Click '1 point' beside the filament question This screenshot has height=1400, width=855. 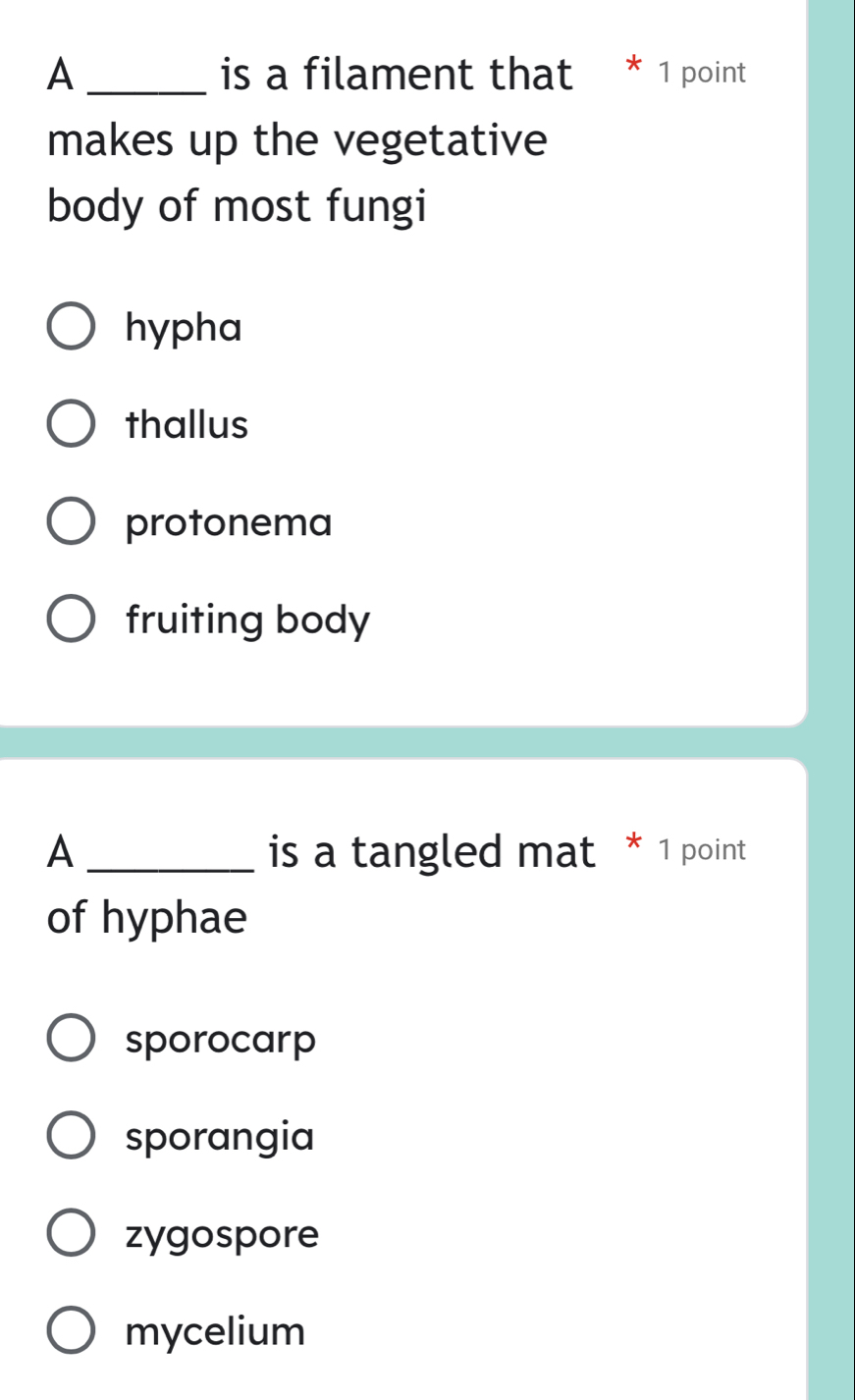click(703, 73)
